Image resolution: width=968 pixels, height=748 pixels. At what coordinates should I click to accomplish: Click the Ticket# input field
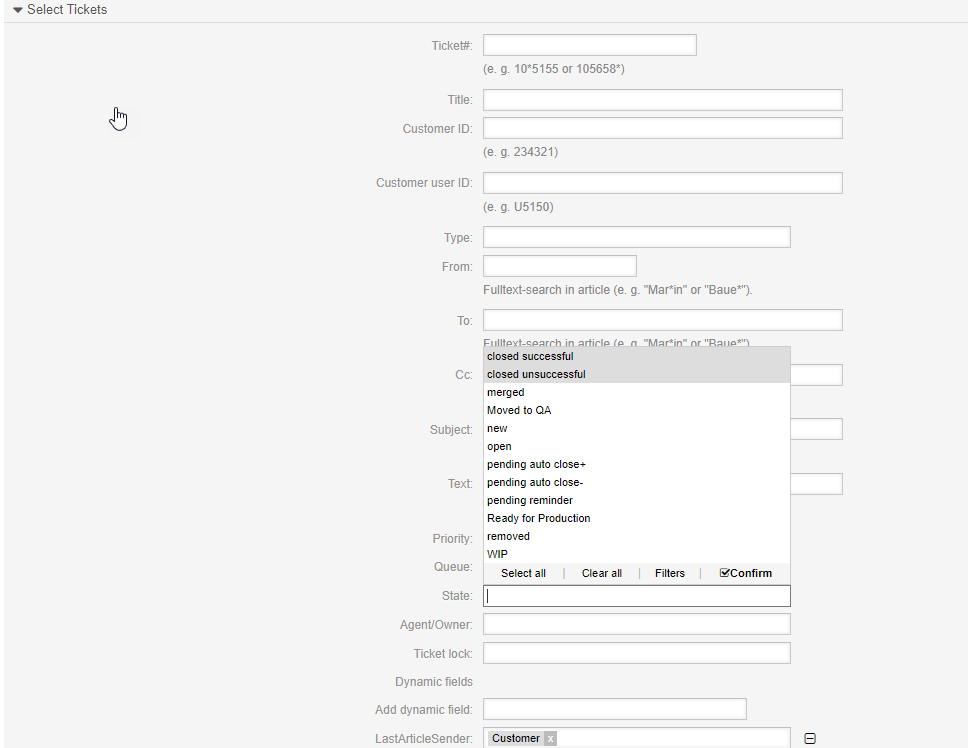[x=589, y=45]
